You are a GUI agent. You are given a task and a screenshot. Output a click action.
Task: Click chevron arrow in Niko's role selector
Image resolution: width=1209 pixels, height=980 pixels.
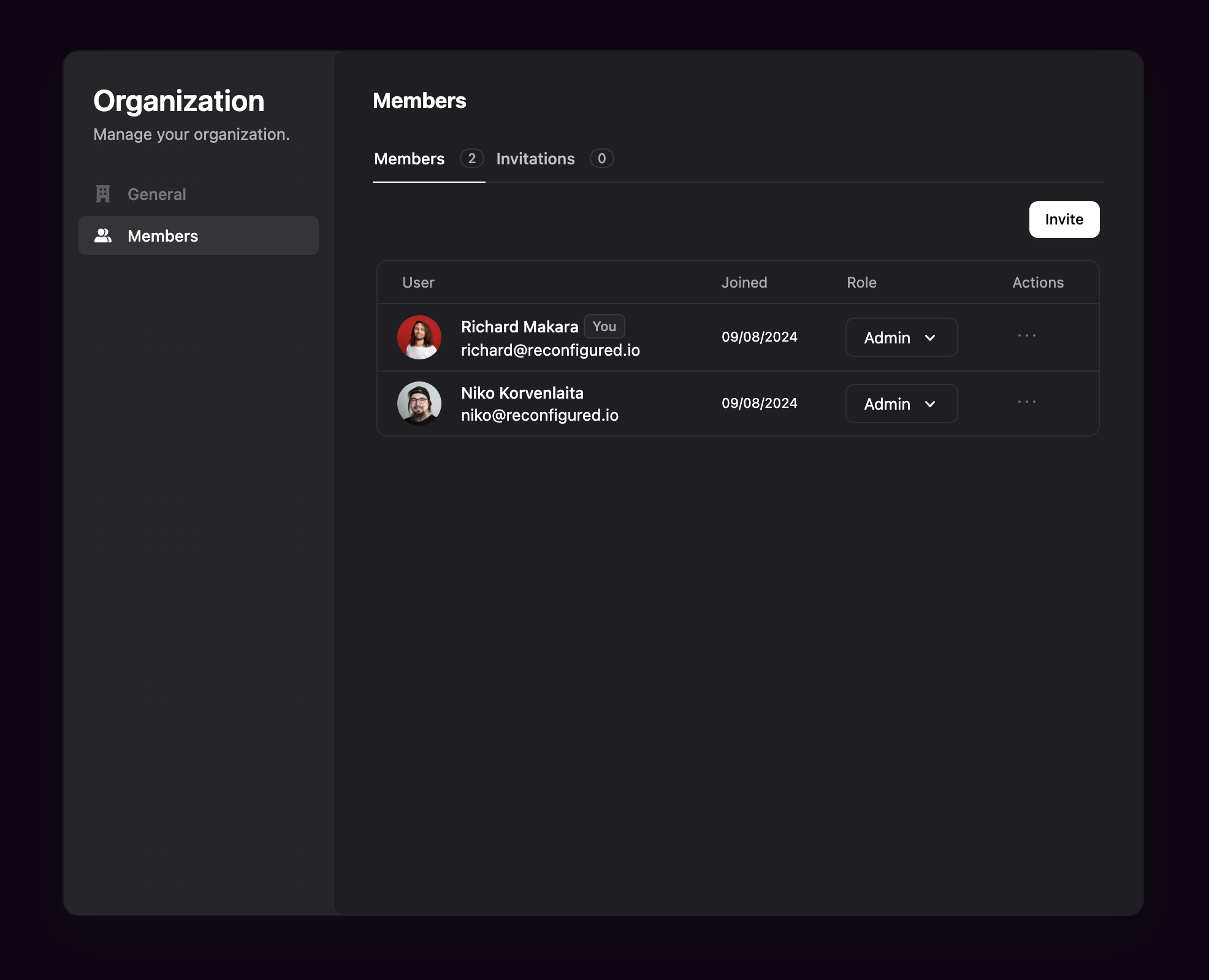(930, 404)
